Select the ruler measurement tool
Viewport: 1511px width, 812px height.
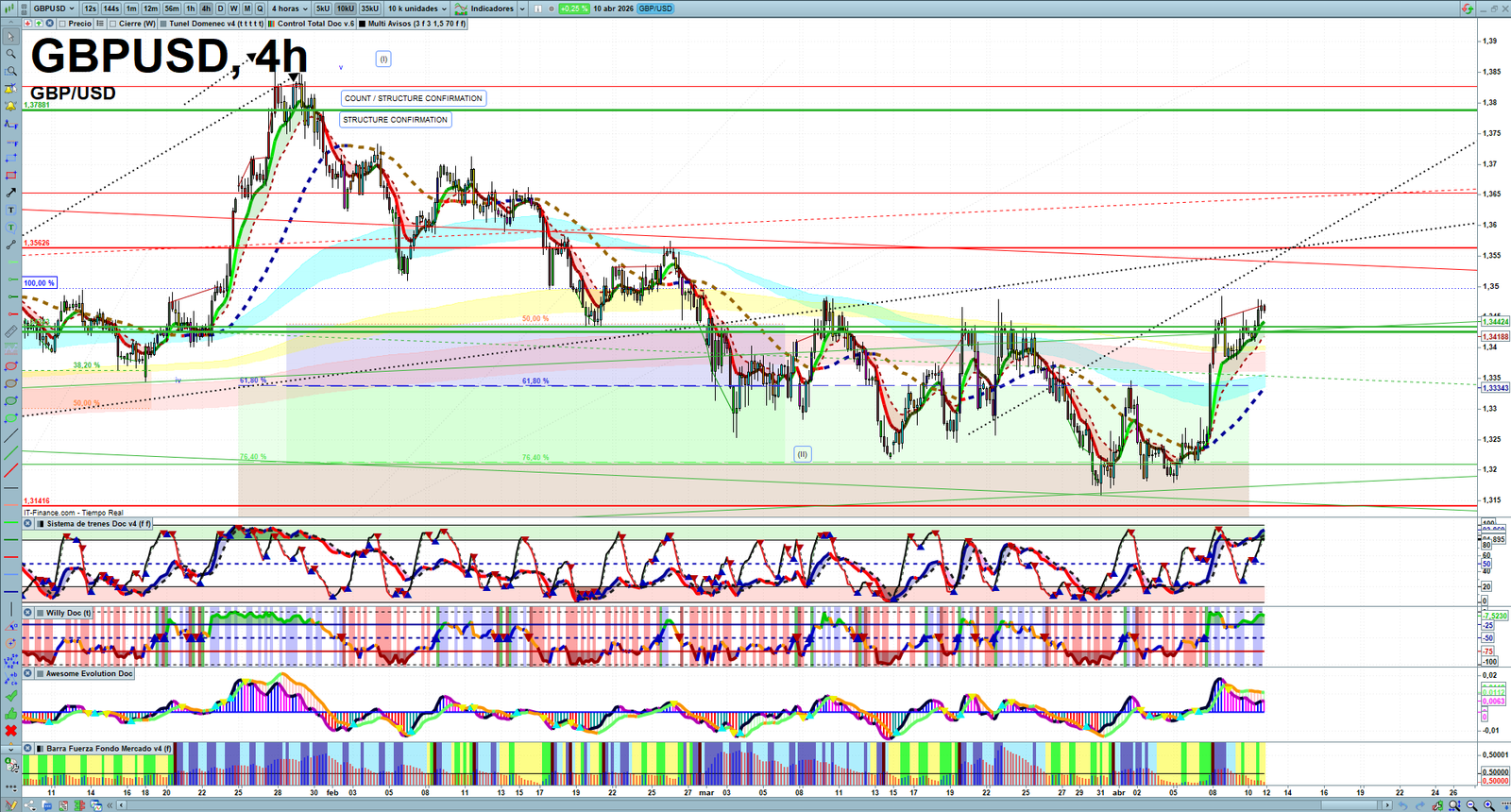pyautogui.click(x=11, y=331)
